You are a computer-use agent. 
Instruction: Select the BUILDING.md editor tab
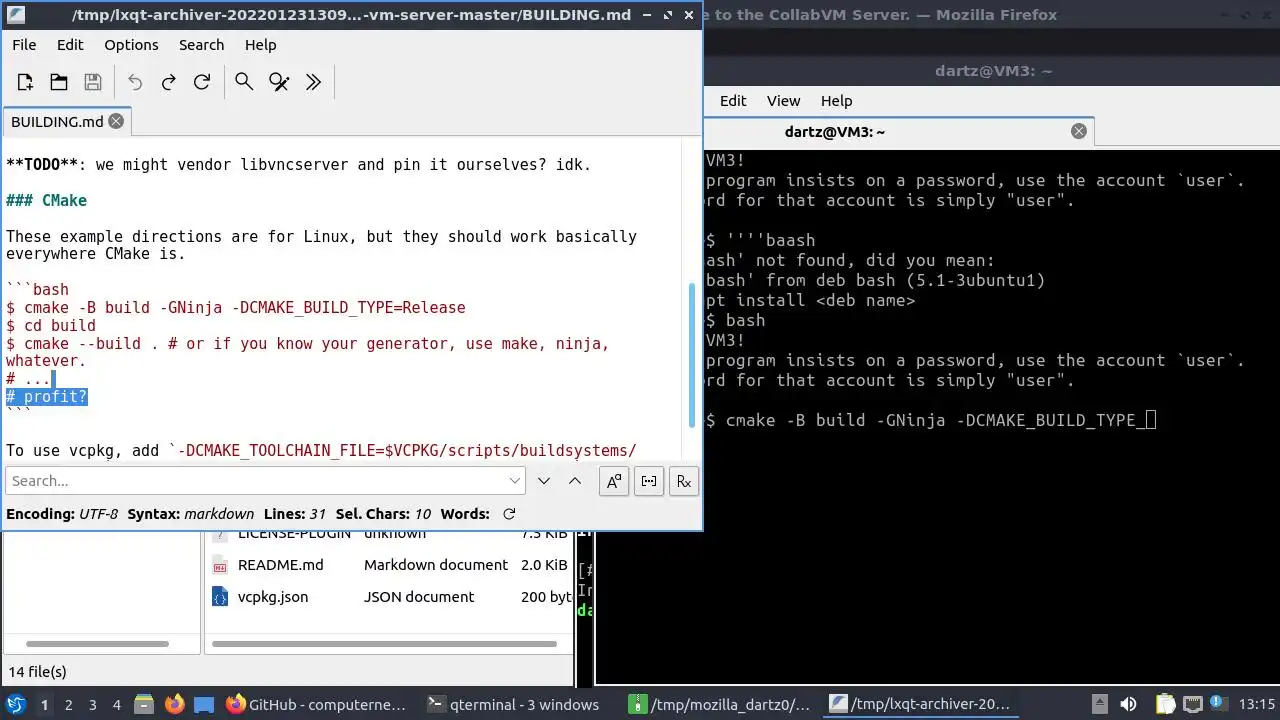tap(66, 121)
